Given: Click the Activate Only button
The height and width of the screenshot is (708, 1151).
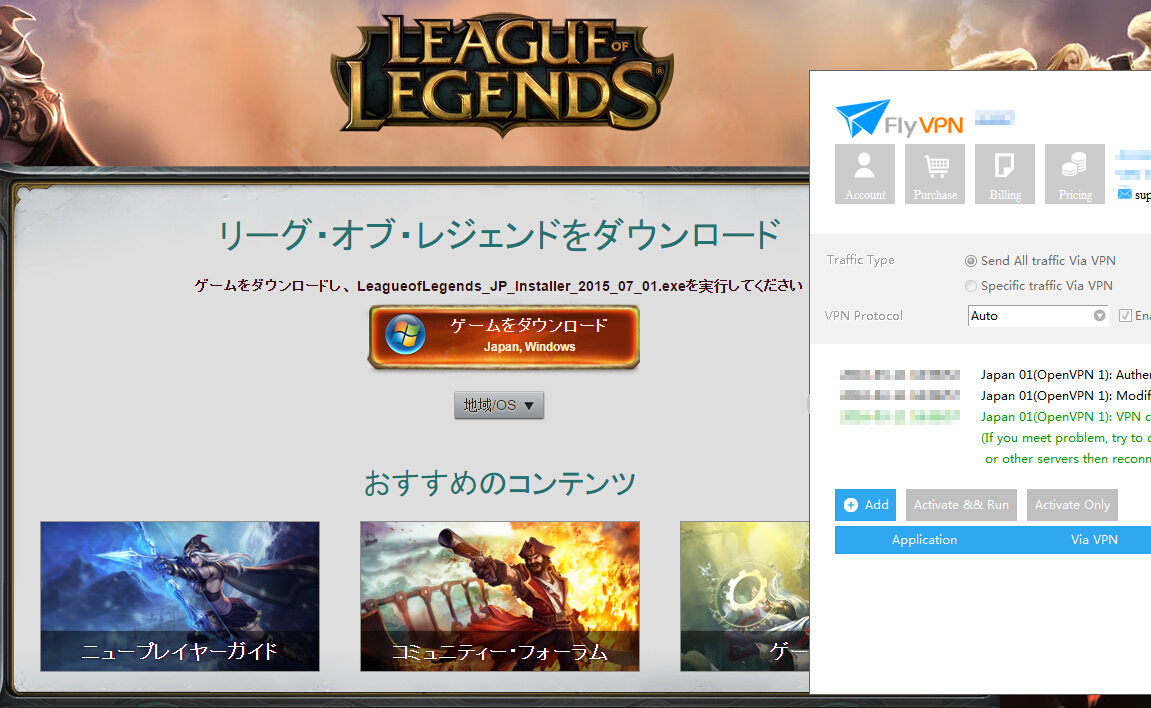Looking at the screenshot, I should pos(1072,505).
